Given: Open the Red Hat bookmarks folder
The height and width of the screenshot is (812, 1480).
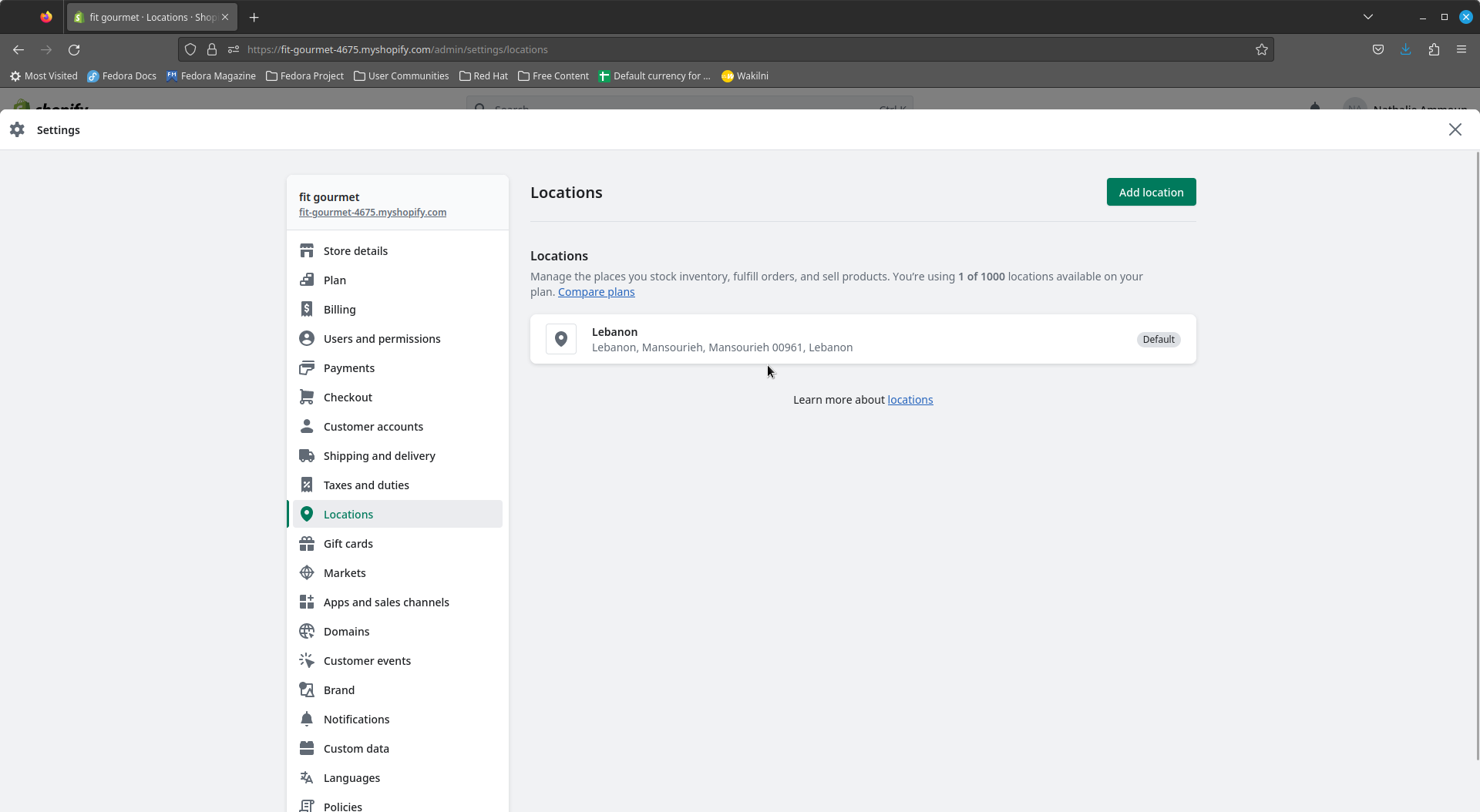Looking at the screenshot, I should [x=483, y=76].
